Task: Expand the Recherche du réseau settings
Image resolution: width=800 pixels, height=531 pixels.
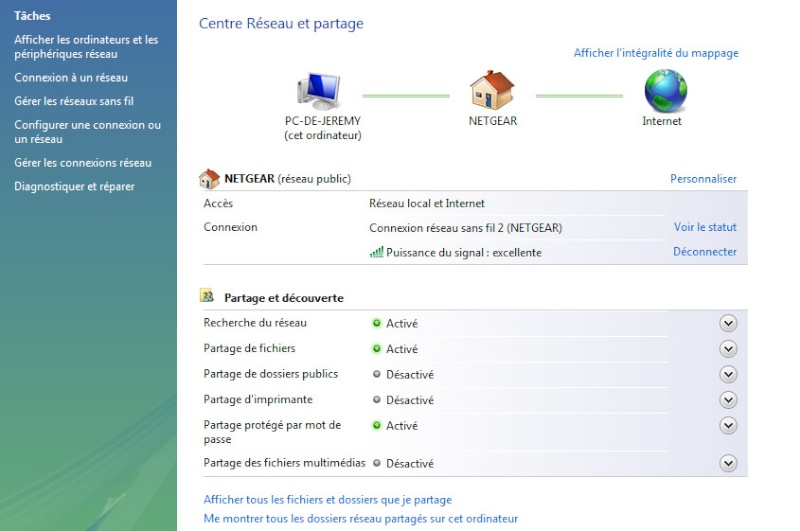Action: 728,323
